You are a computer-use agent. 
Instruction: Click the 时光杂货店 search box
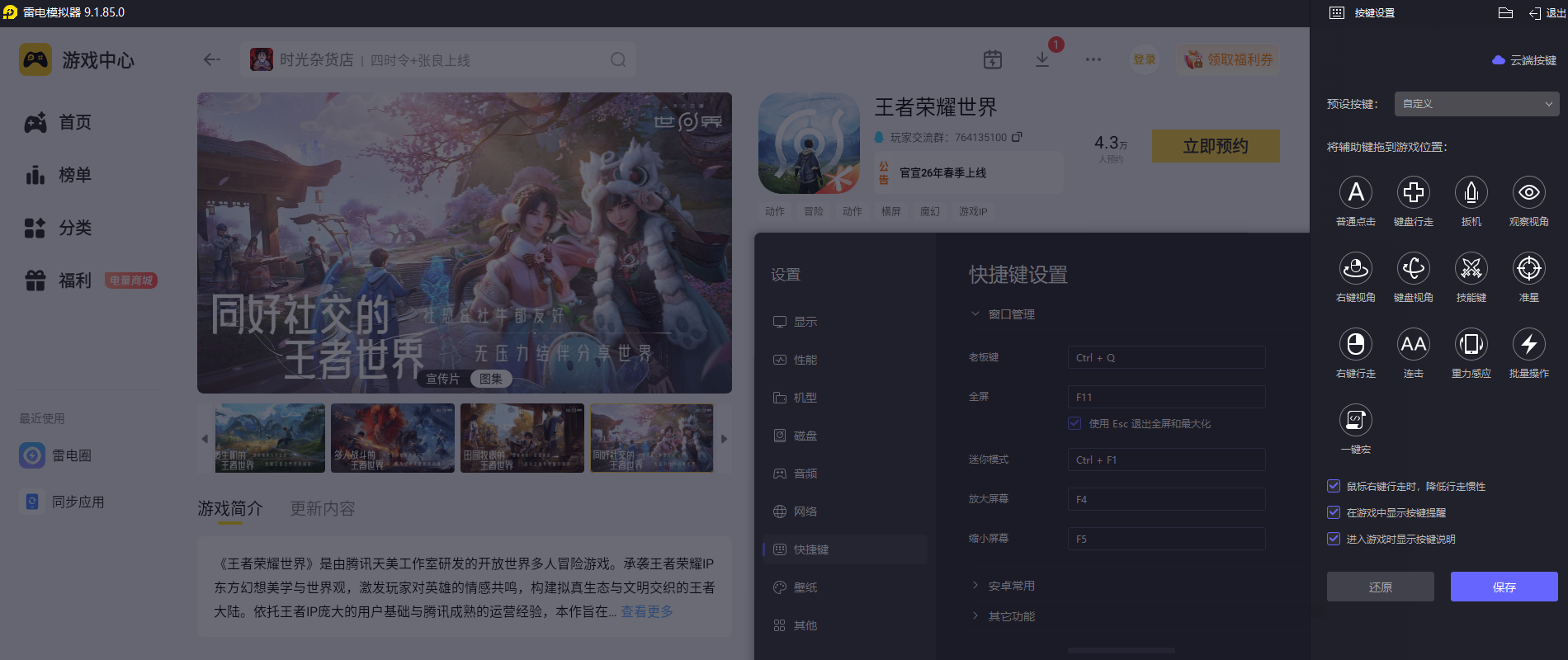[x=438, y=60]
